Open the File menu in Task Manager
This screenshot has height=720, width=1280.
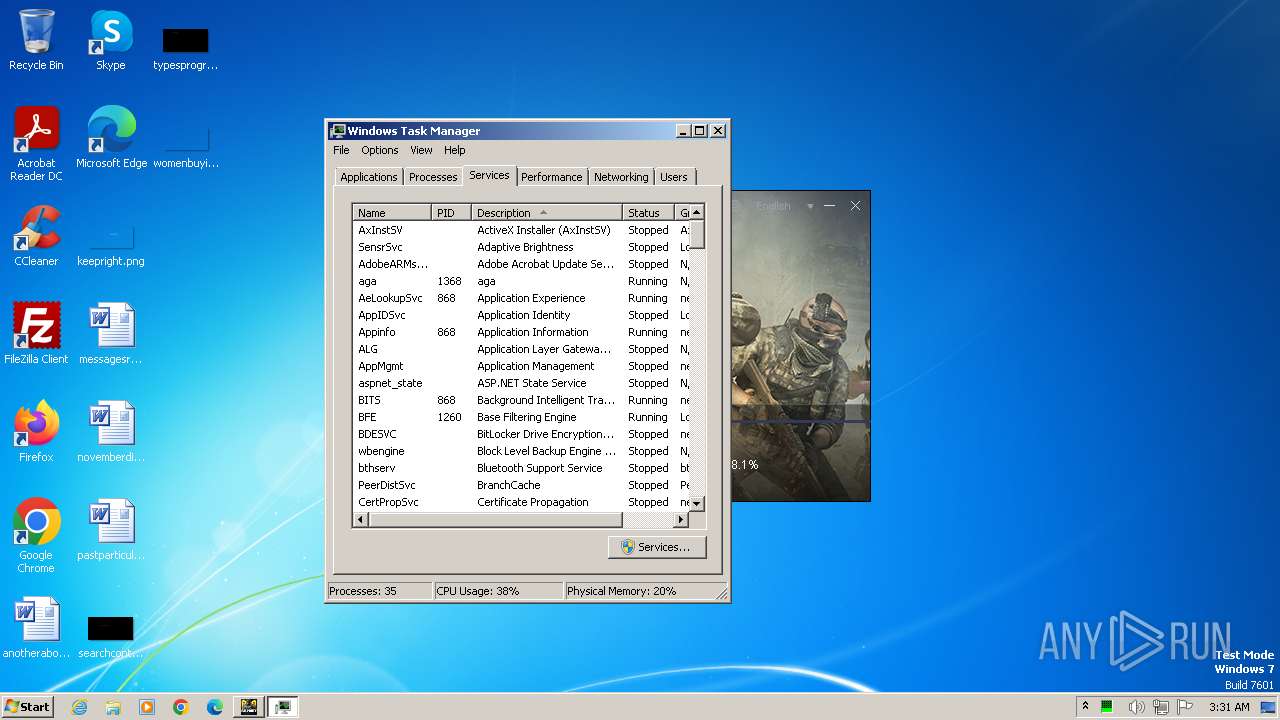coord(341,150)
